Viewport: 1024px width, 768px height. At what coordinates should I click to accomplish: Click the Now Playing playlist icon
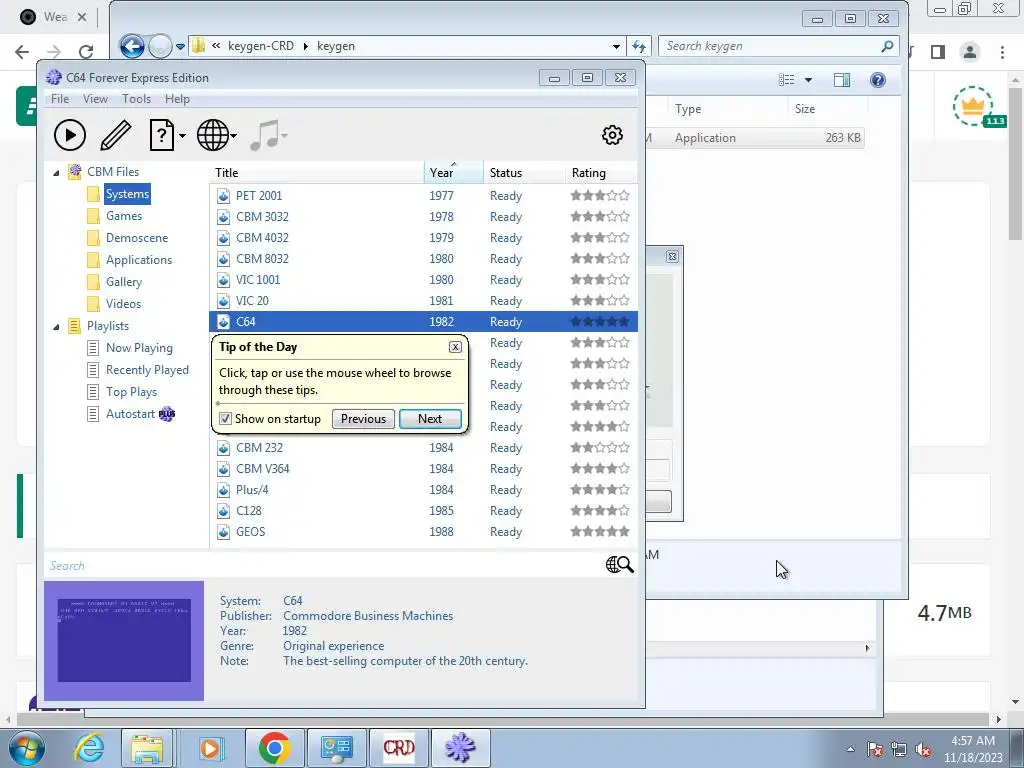coord(93,348)
